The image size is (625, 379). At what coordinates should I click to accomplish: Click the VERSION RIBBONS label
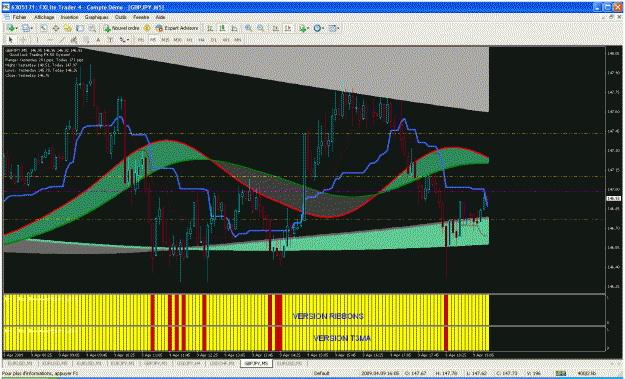click(328, 316)
